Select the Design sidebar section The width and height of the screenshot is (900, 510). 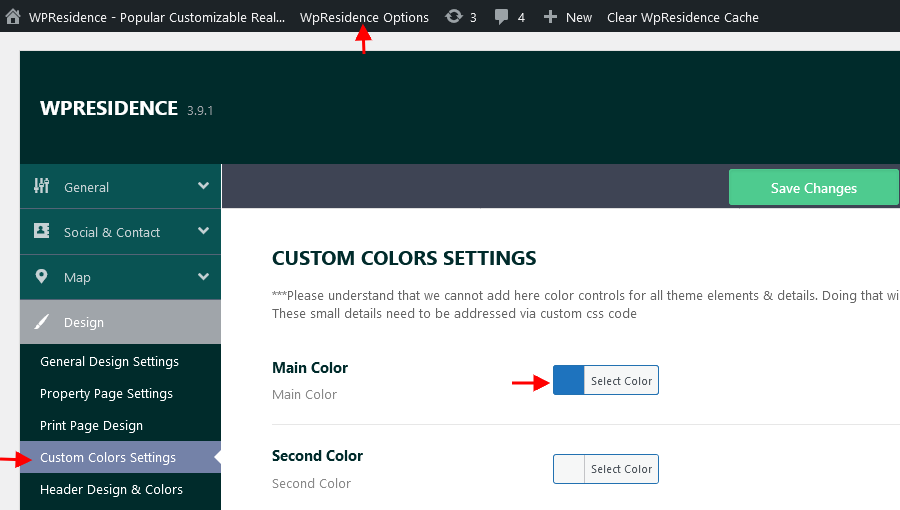pyautogui.click(x=121, y=322)
